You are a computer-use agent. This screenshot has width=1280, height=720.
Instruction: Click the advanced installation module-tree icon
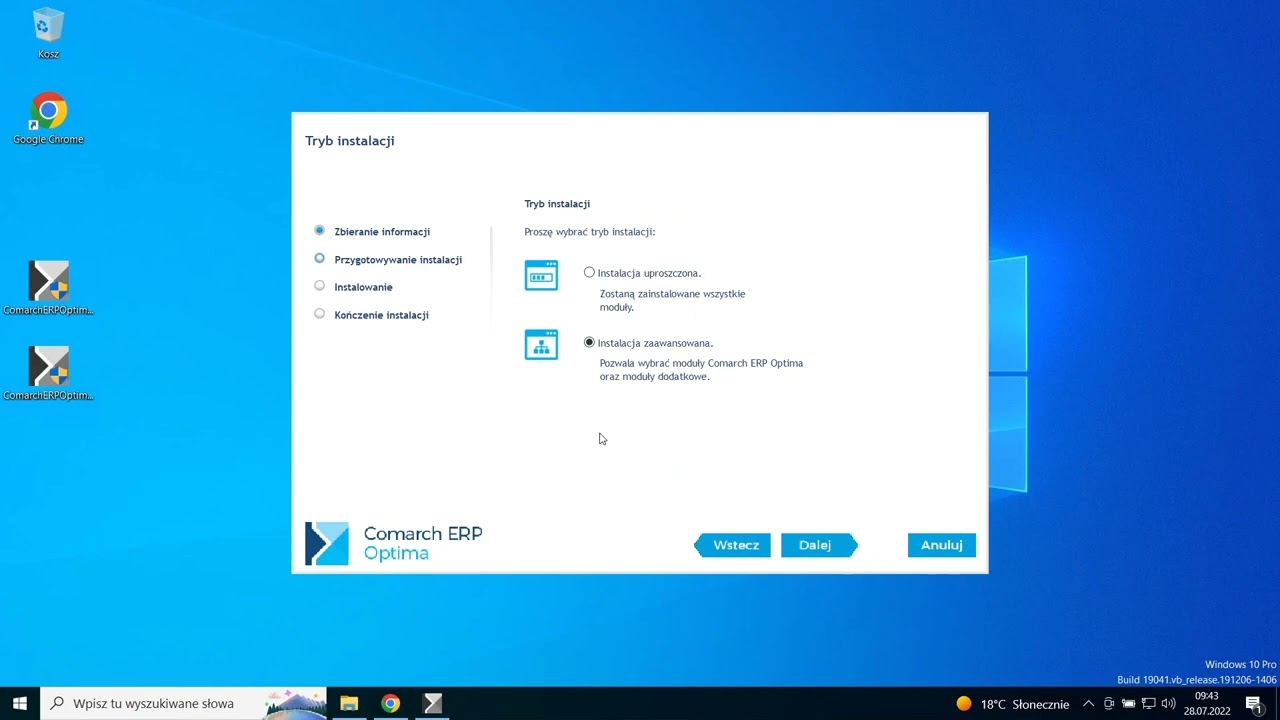[541, 344]
